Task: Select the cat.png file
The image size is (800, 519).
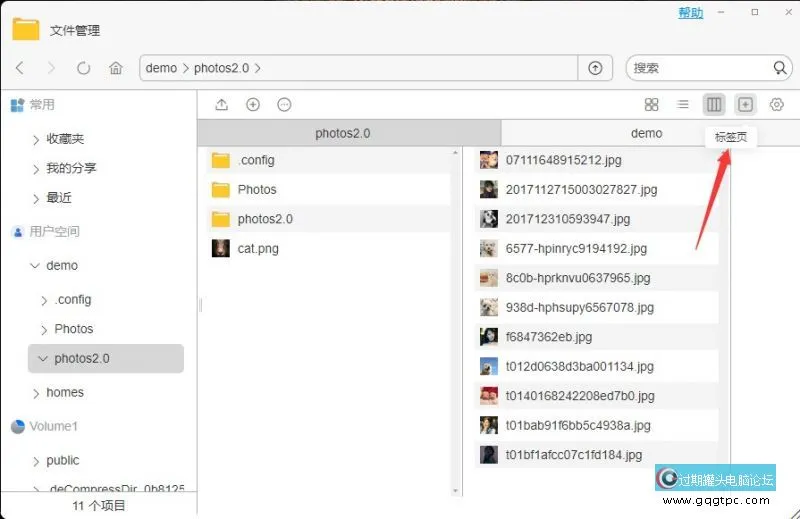Action: [258, 248]
